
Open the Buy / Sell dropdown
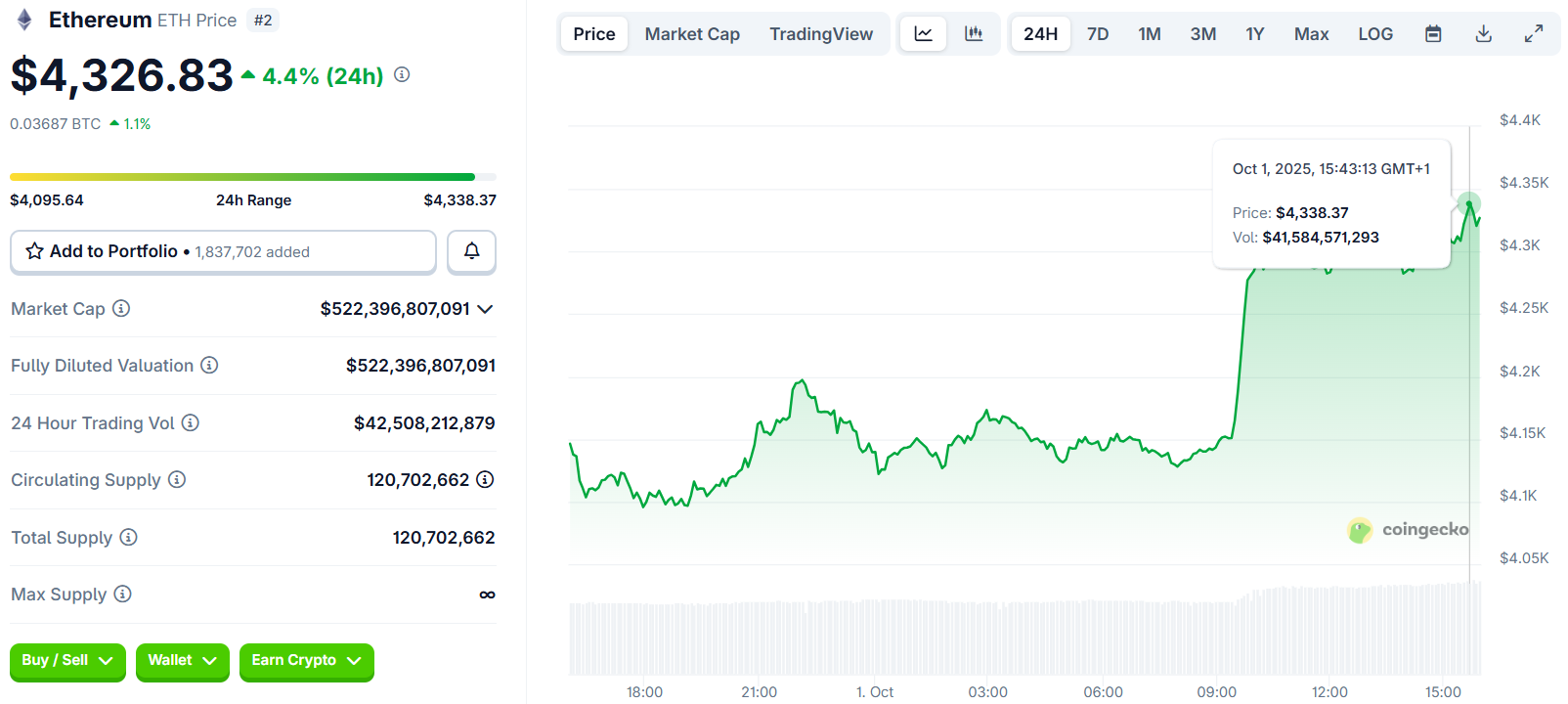[x=67, y=661]
